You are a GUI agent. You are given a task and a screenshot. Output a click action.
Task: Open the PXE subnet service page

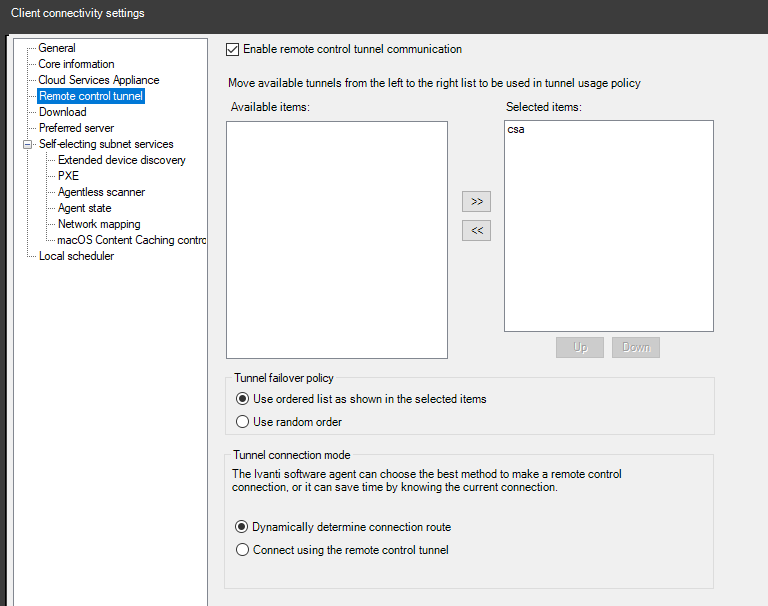point(68,176)
